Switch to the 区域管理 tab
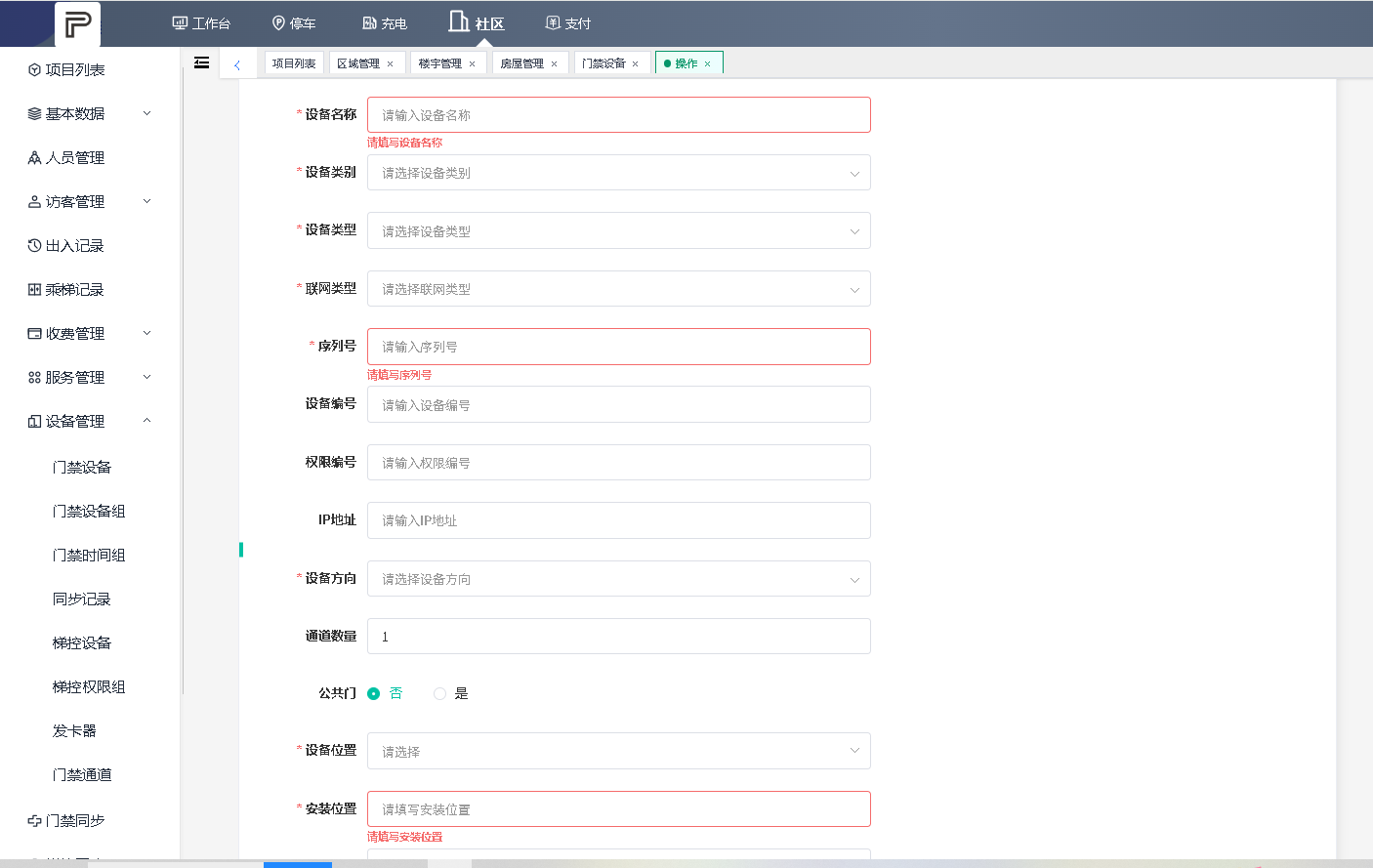This screenshot has width=1373, height=868. point(358,63)
